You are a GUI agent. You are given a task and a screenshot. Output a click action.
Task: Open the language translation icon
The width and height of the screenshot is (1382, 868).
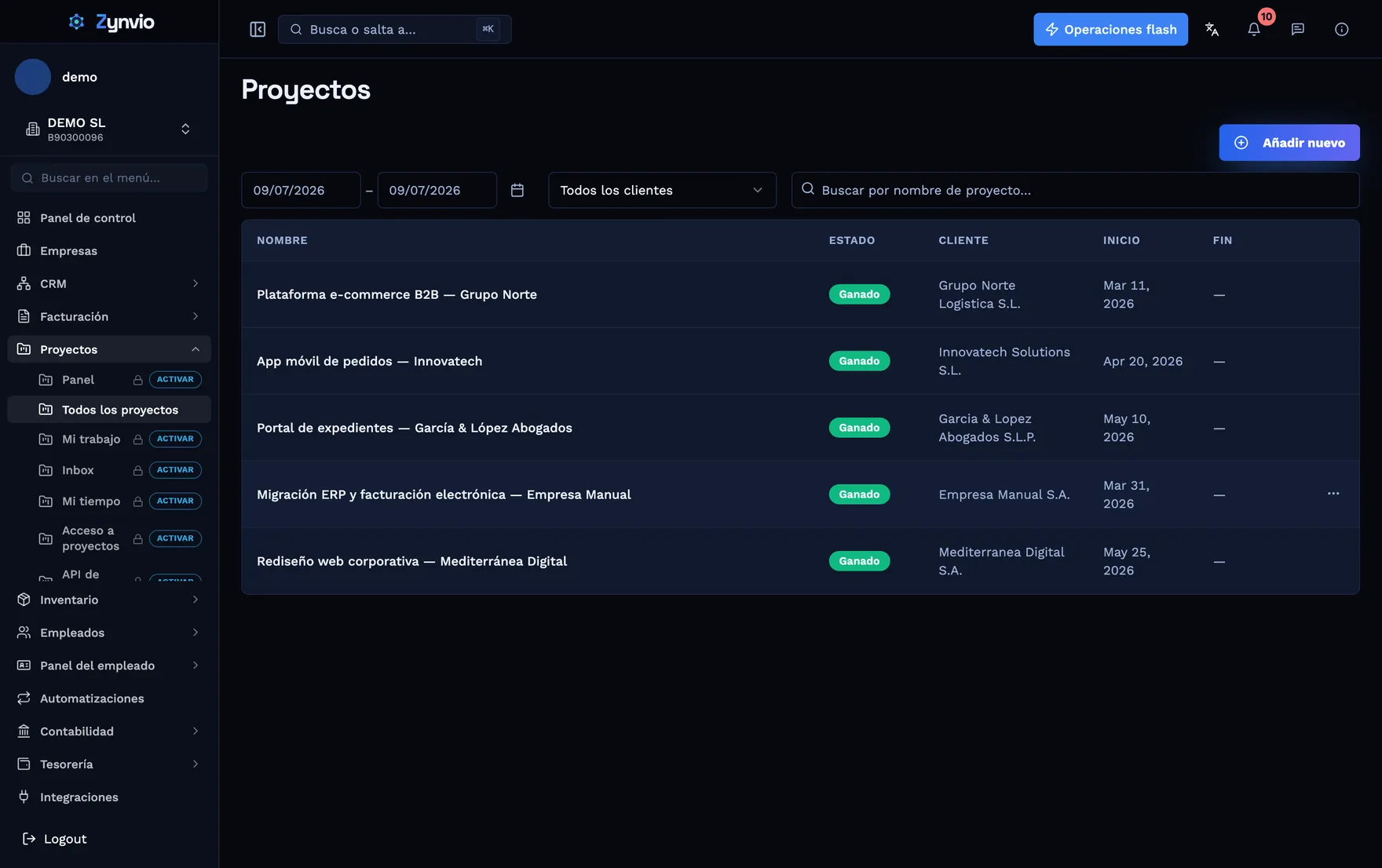point(1212,29)
